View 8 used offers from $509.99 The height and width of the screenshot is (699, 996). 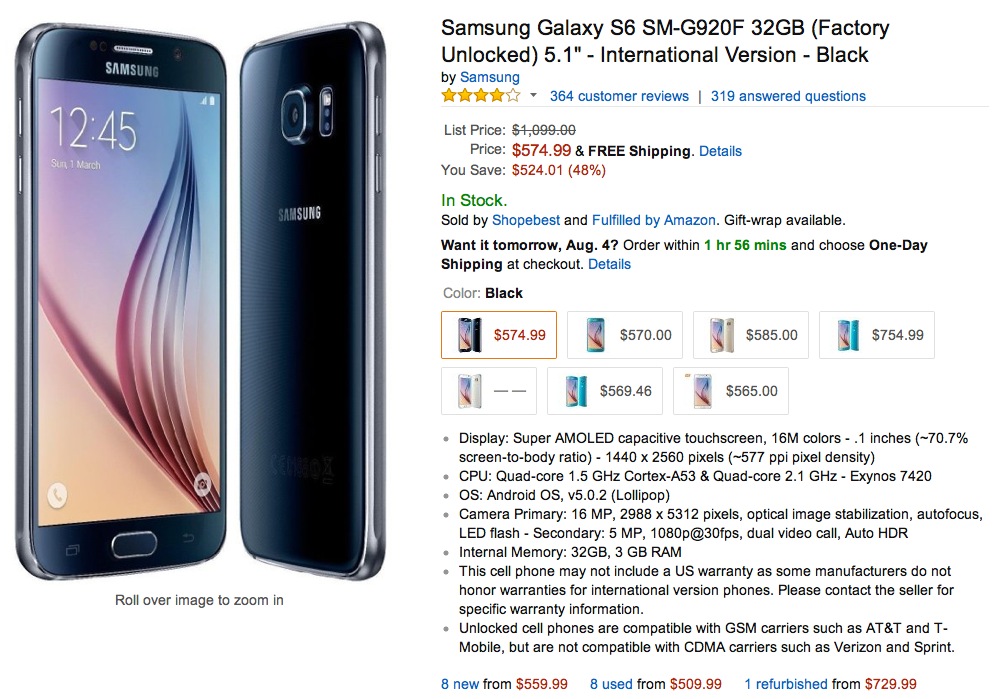point(656,684)
